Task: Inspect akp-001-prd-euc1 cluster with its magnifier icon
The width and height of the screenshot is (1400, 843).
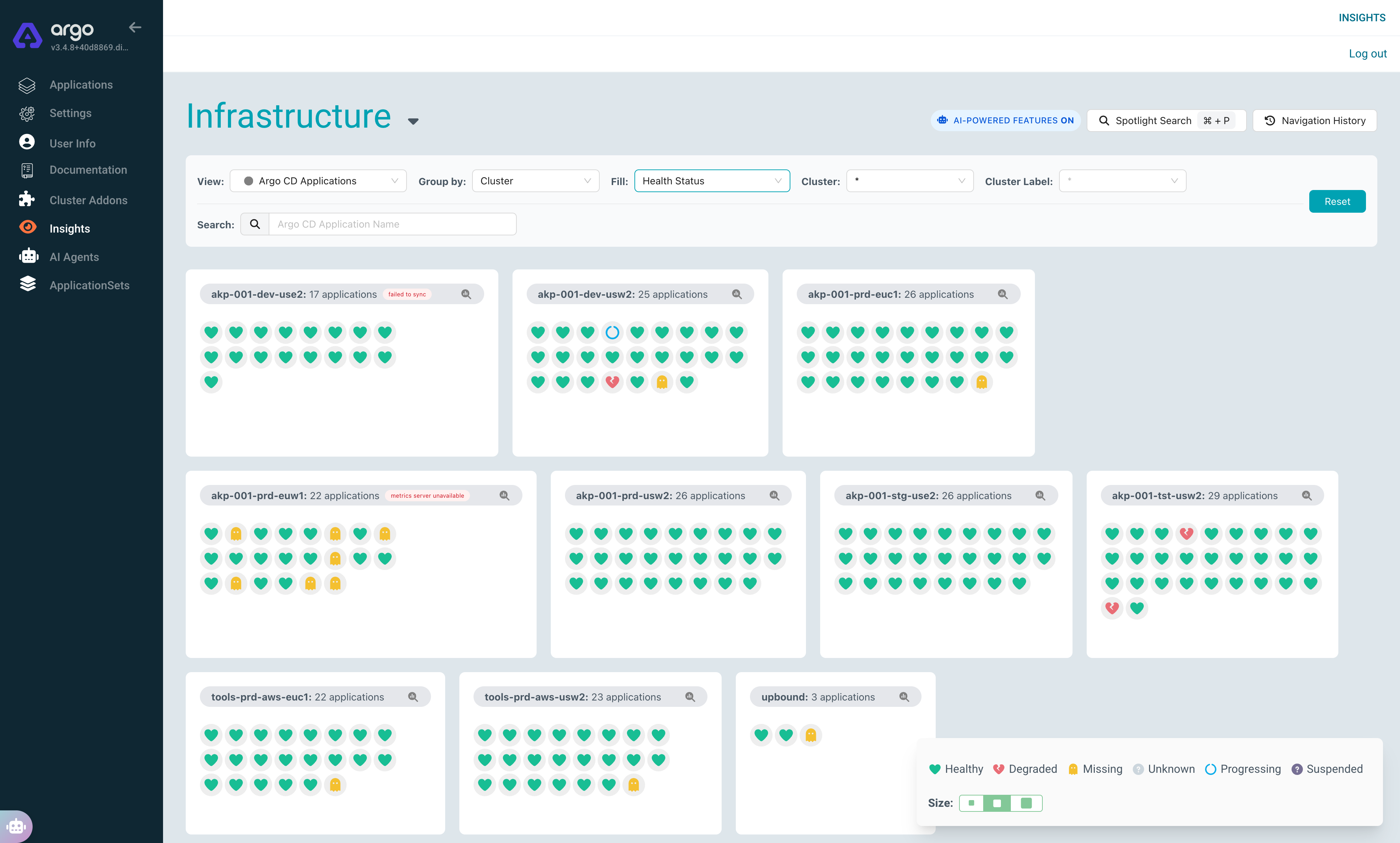Action: [1003, 294]
